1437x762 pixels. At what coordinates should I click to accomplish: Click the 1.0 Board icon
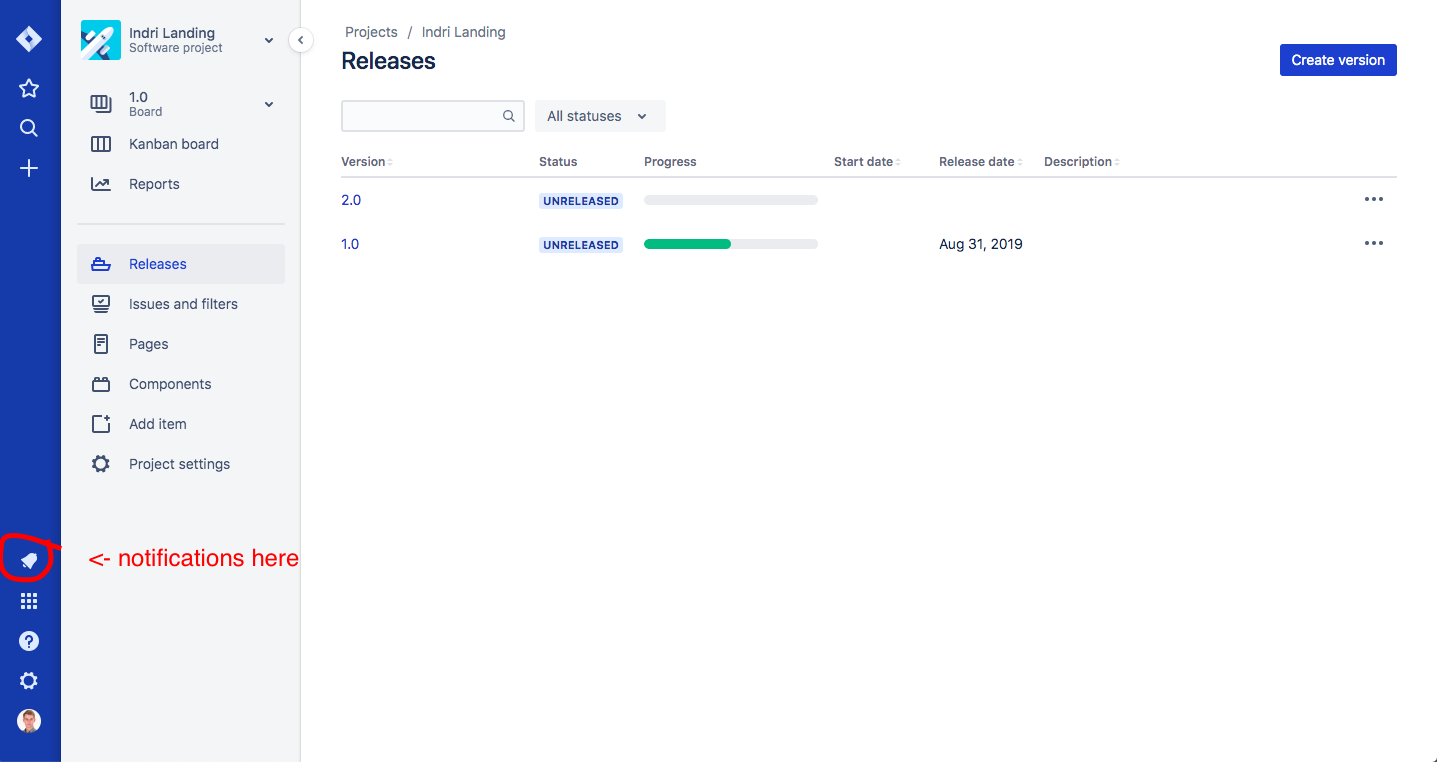coord(101,104)
